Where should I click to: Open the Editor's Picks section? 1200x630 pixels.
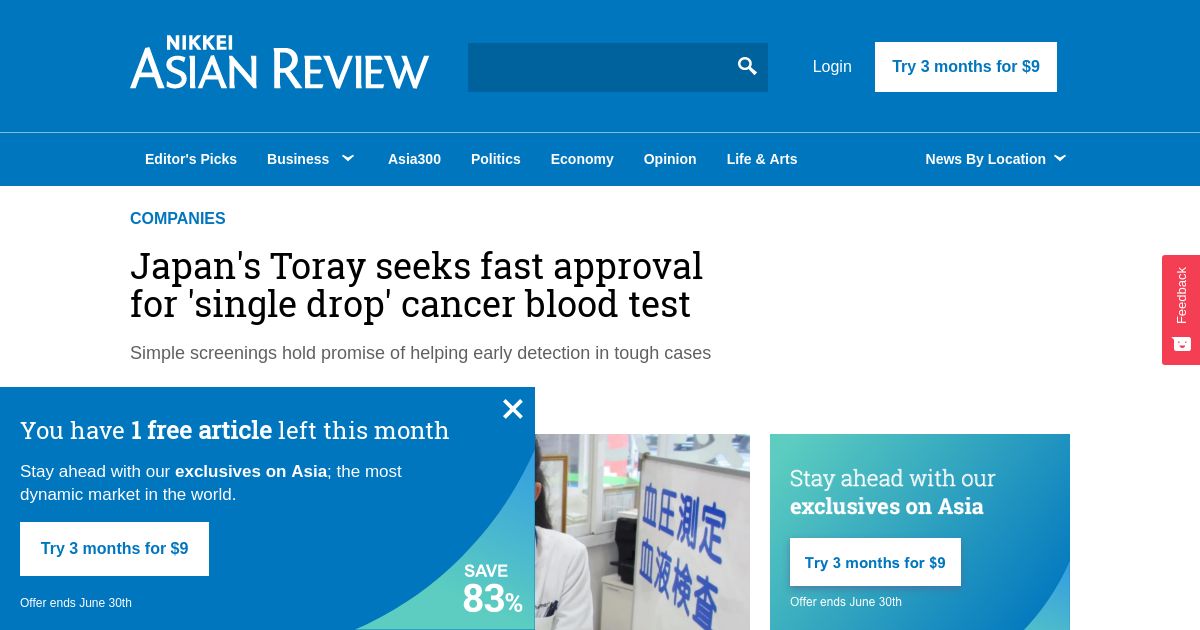191,159
